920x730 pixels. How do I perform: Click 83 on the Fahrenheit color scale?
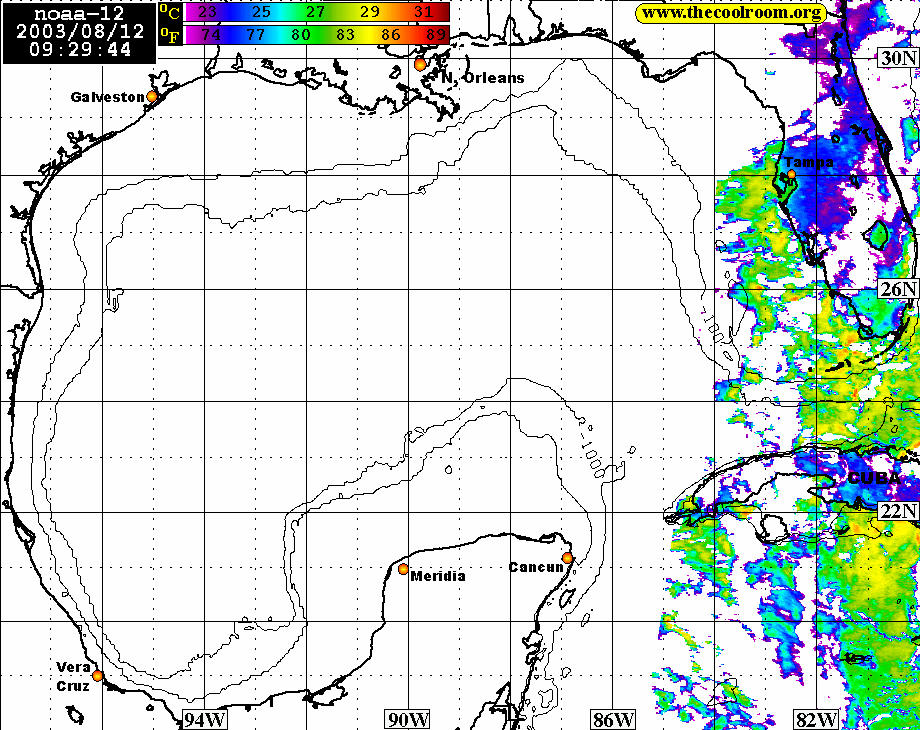point(345,35)
